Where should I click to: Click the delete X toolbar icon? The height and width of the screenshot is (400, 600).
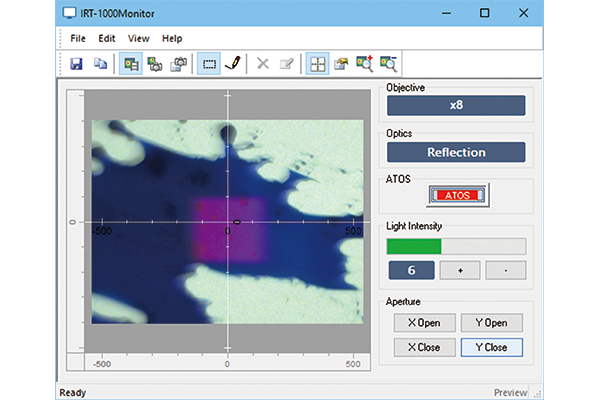(x=263, y=63)
